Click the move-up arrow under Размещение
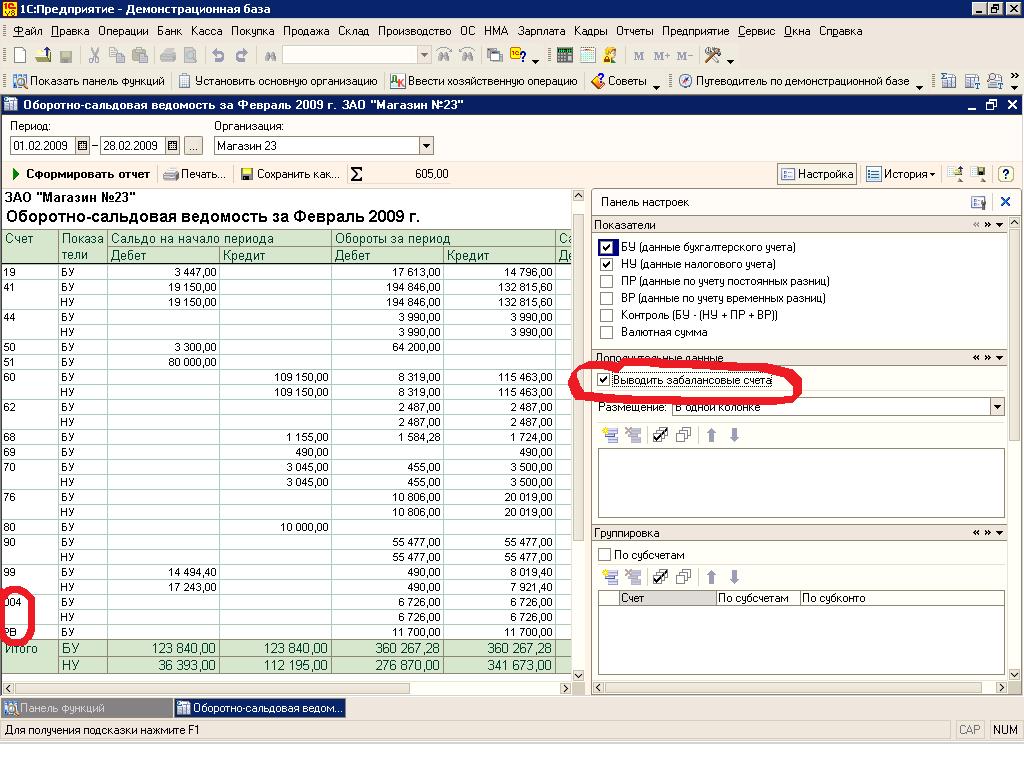This screenshot has width=1024, height=768. point(712,435)
